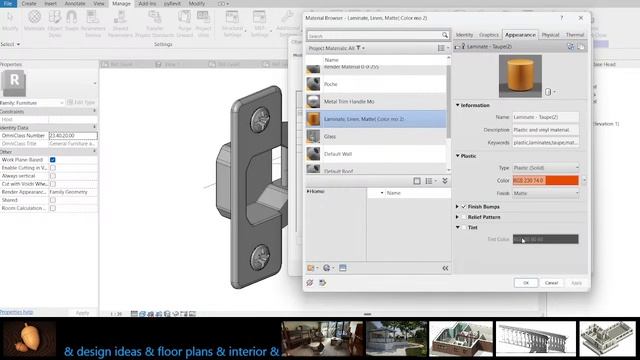Expand the Finish Bumps section

point(458,207)
